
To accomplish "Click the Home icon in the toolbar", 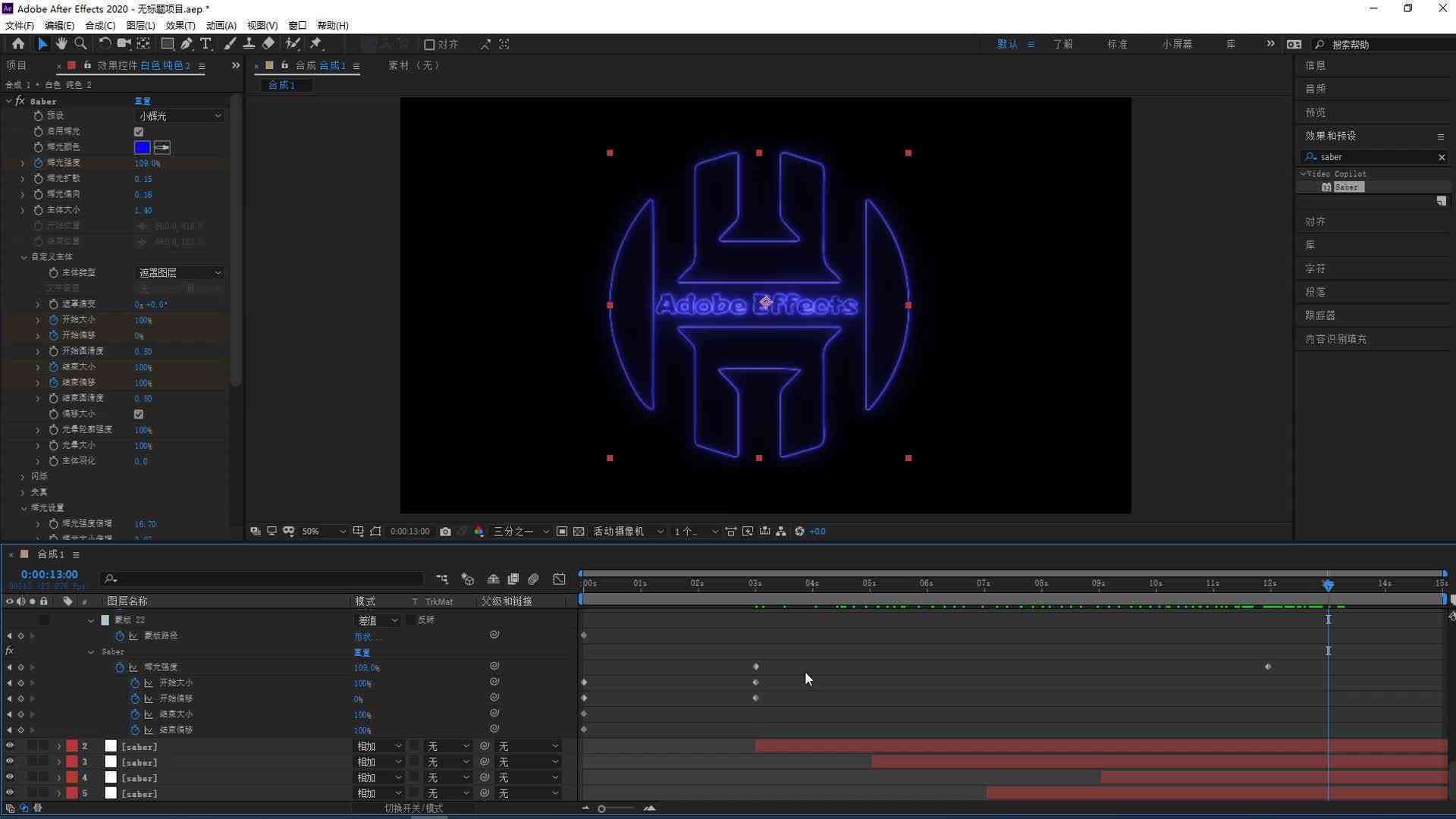I will (18, 44).
